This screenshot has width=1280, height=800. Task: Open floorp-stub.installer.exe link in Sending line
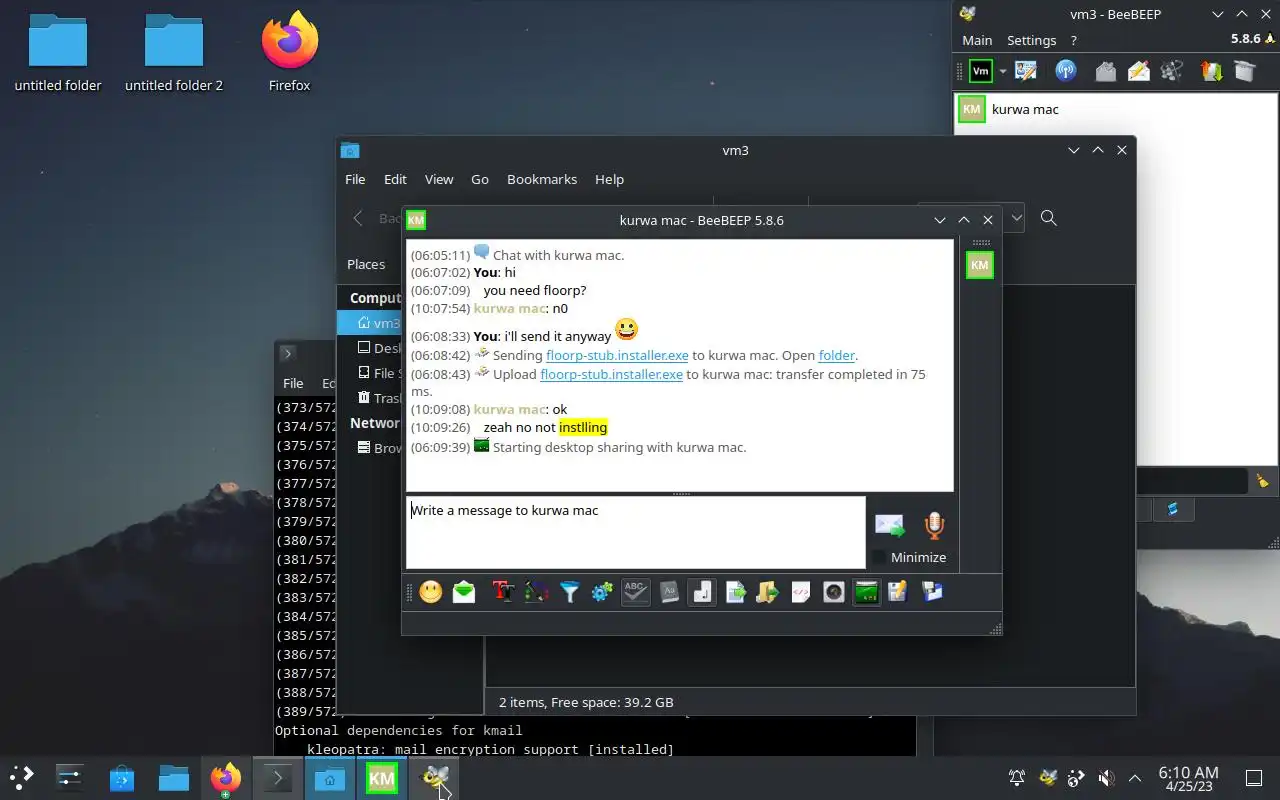[x=617, y=355]
